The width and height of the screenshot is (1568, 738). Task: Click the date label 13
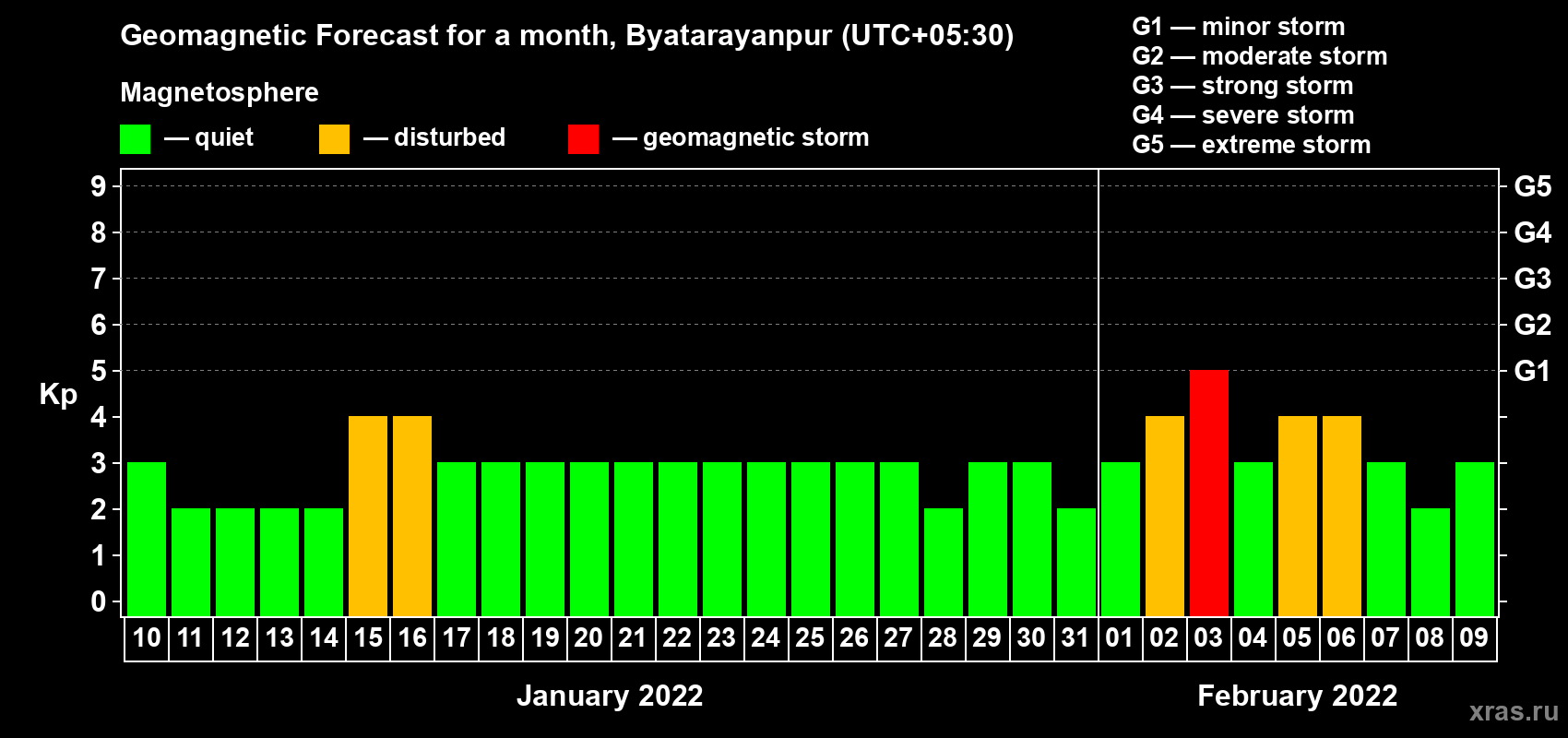click(279, 638)
